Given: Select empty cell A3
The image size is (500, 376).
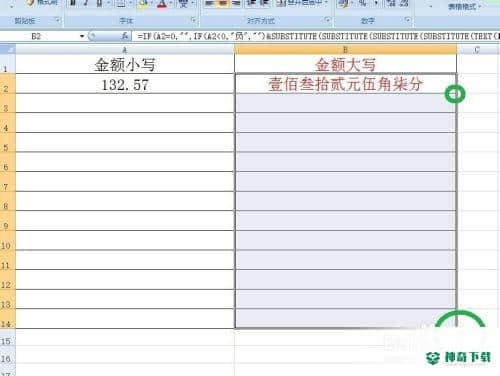Looking at the screenshot, I should [125, 103].
